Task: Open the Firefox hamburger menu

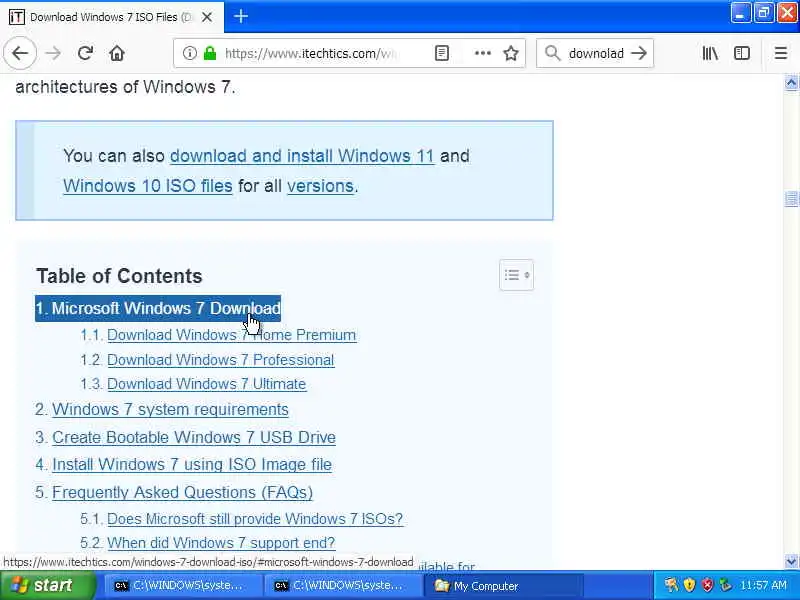Action: [781, 53]
